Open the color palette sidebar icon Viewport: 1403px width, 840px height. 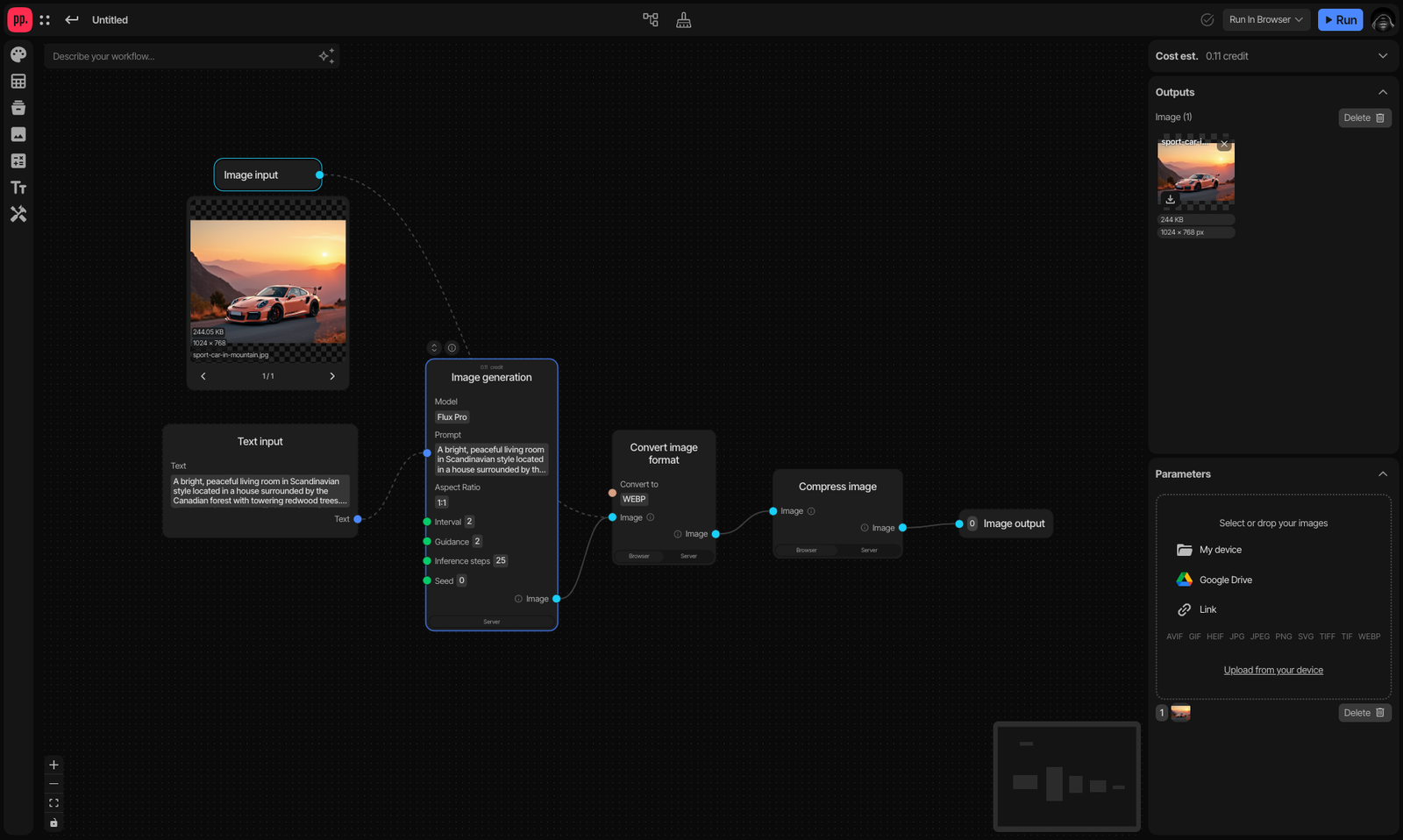[x=18, y=54]
